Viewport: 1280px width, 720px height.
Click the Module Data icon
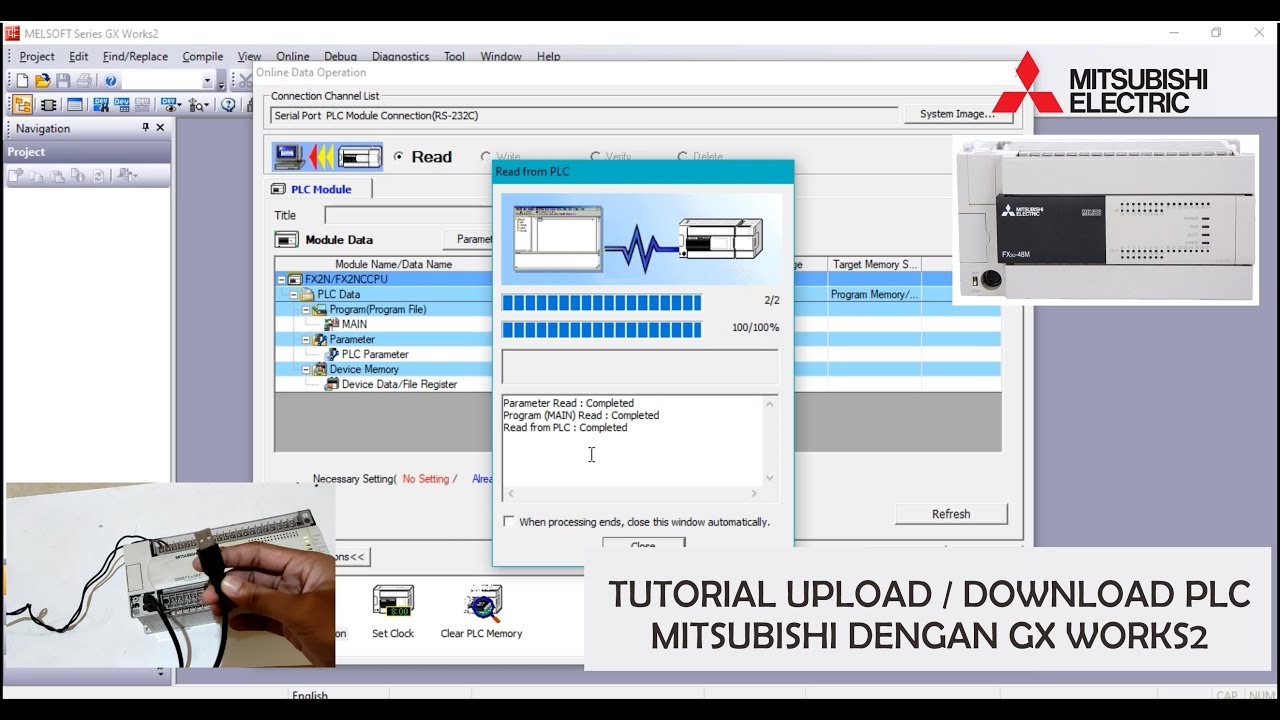pos(287,240)
